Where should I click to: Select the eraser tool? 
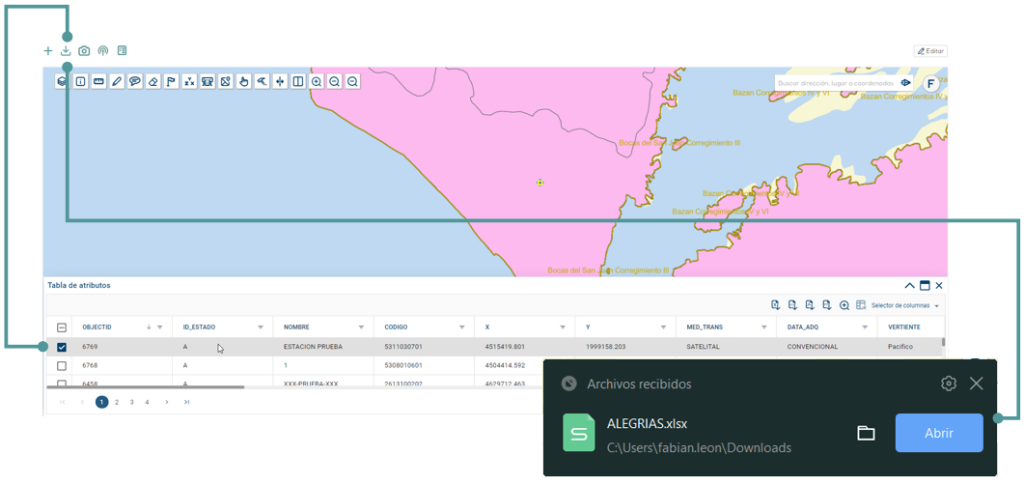[x=153, y=82]
